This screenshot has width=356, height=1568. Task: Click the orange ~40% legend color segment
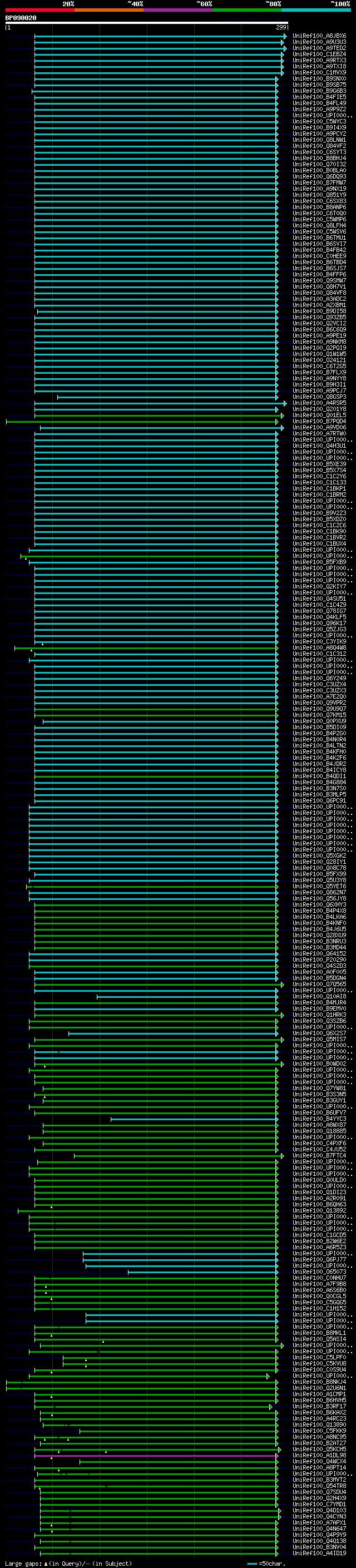pos(109,10)
